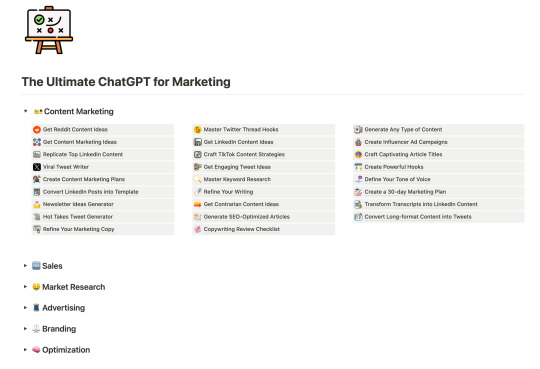Click the whiteboard easel page icon

49,30
